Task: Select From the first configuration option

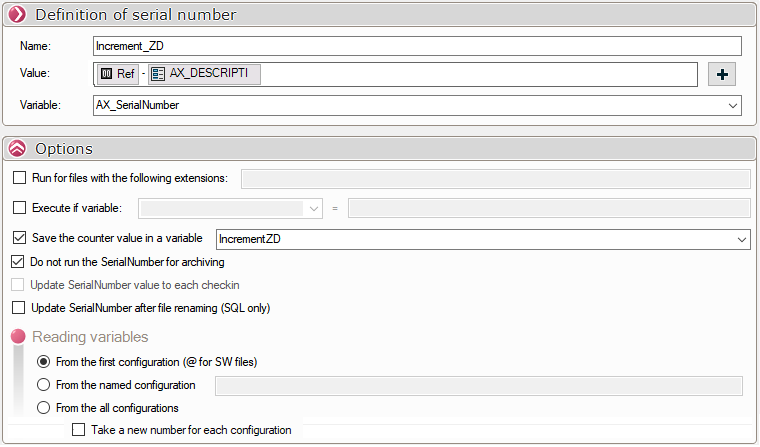Action: [x=43, y=362]
